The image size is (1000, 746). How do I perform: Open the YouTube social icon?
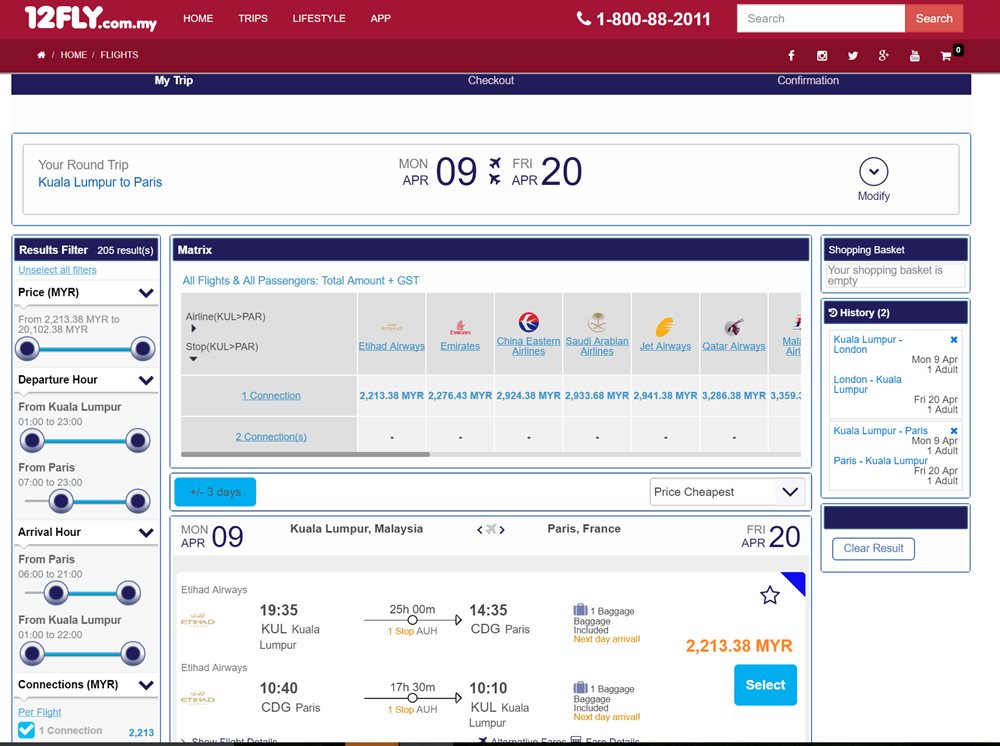point(915,55)
